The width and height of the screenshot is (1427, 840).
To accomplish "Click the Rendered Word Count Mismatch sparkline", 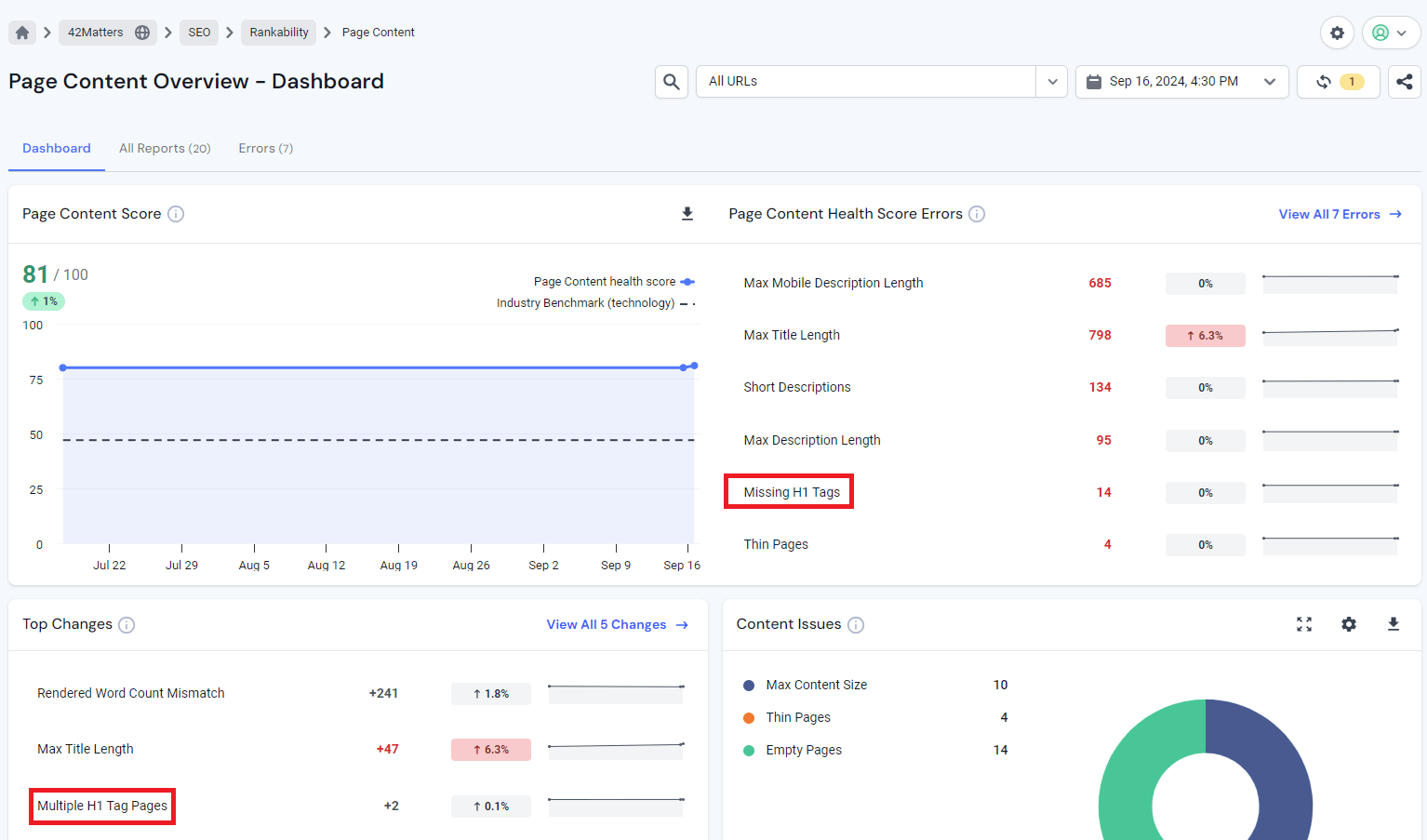I will [x=616, y=694].
